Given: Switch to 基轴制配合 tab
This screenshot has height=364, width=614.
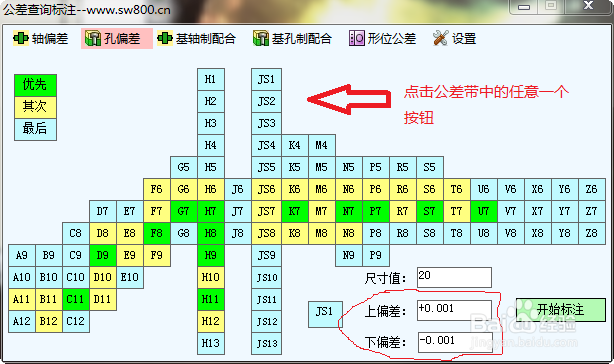Looking at the screenshot, I should pos(197,39).
